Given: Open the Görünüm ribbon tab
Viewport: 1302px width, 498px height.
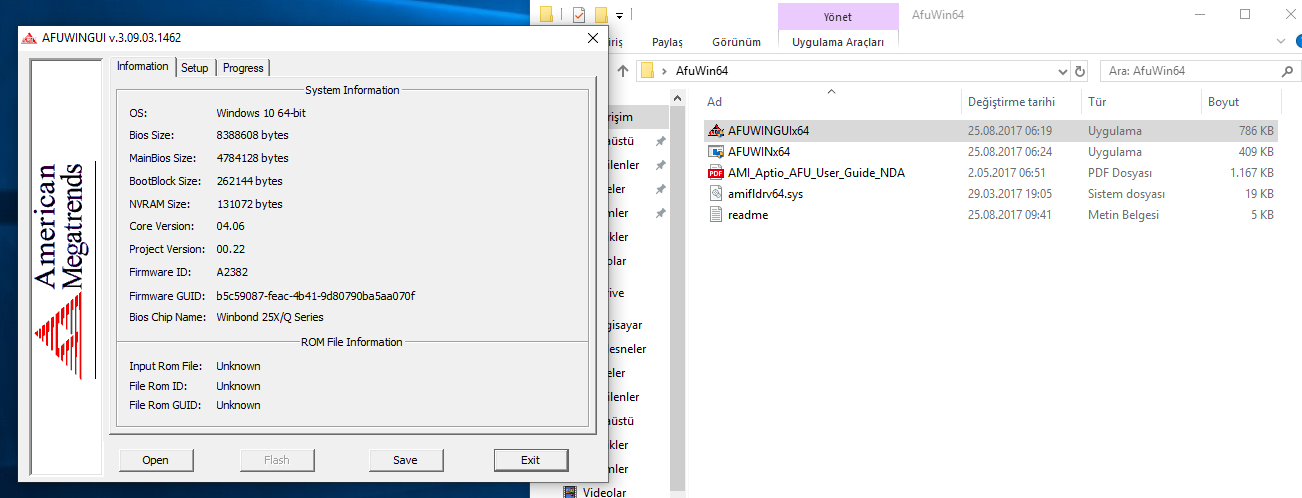Looking at the screenshot, I should coord(736,42).
